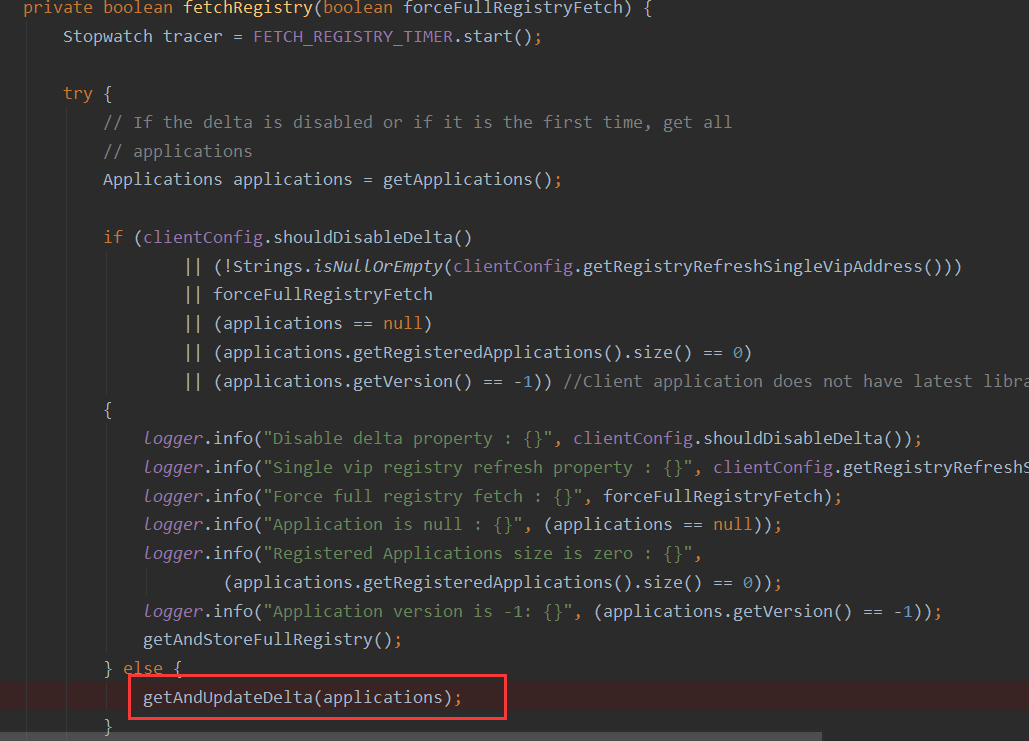Screen dimensions: 1029x741
Task: Click the Stopwatch type on the tracer line
Action: pyautogui.click(x=108, y=37)
